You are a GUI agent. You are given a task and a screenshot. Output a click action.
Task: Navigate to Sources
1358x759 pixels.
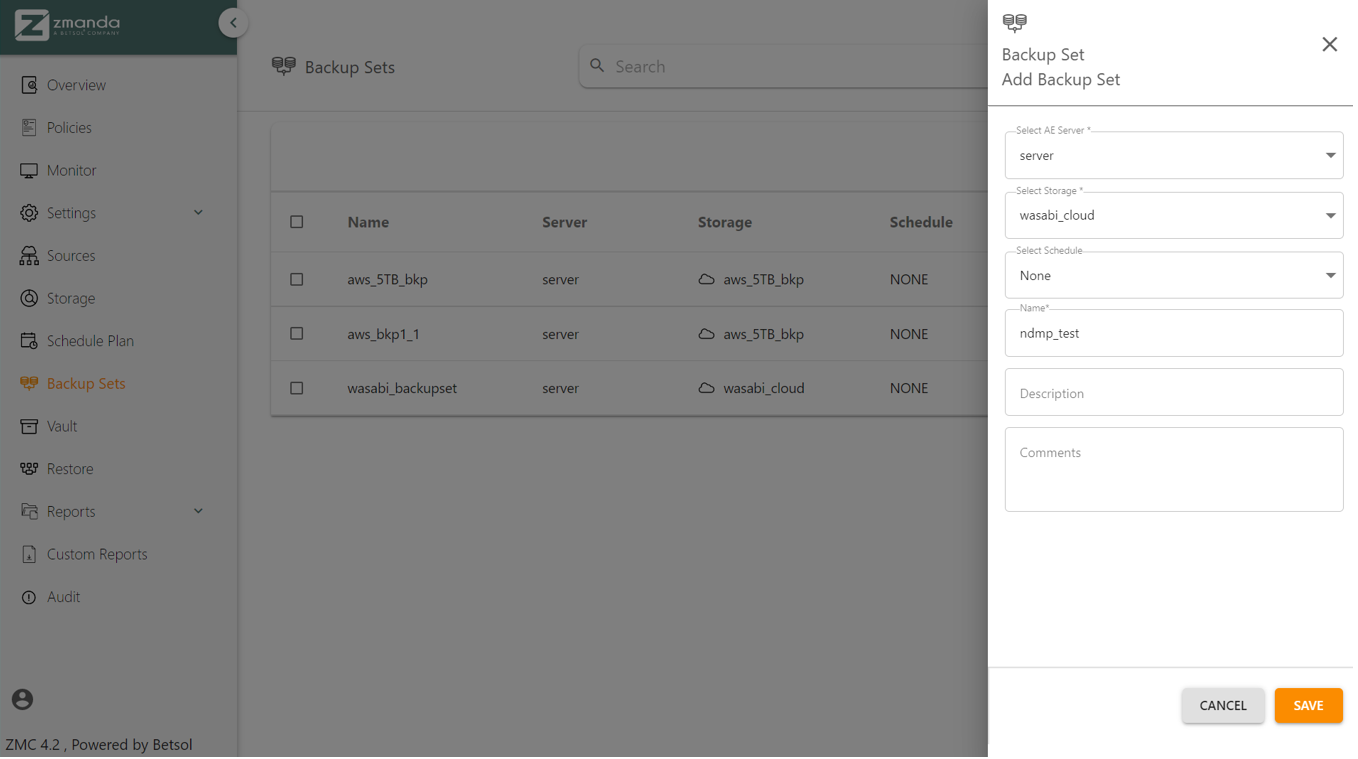72,256
